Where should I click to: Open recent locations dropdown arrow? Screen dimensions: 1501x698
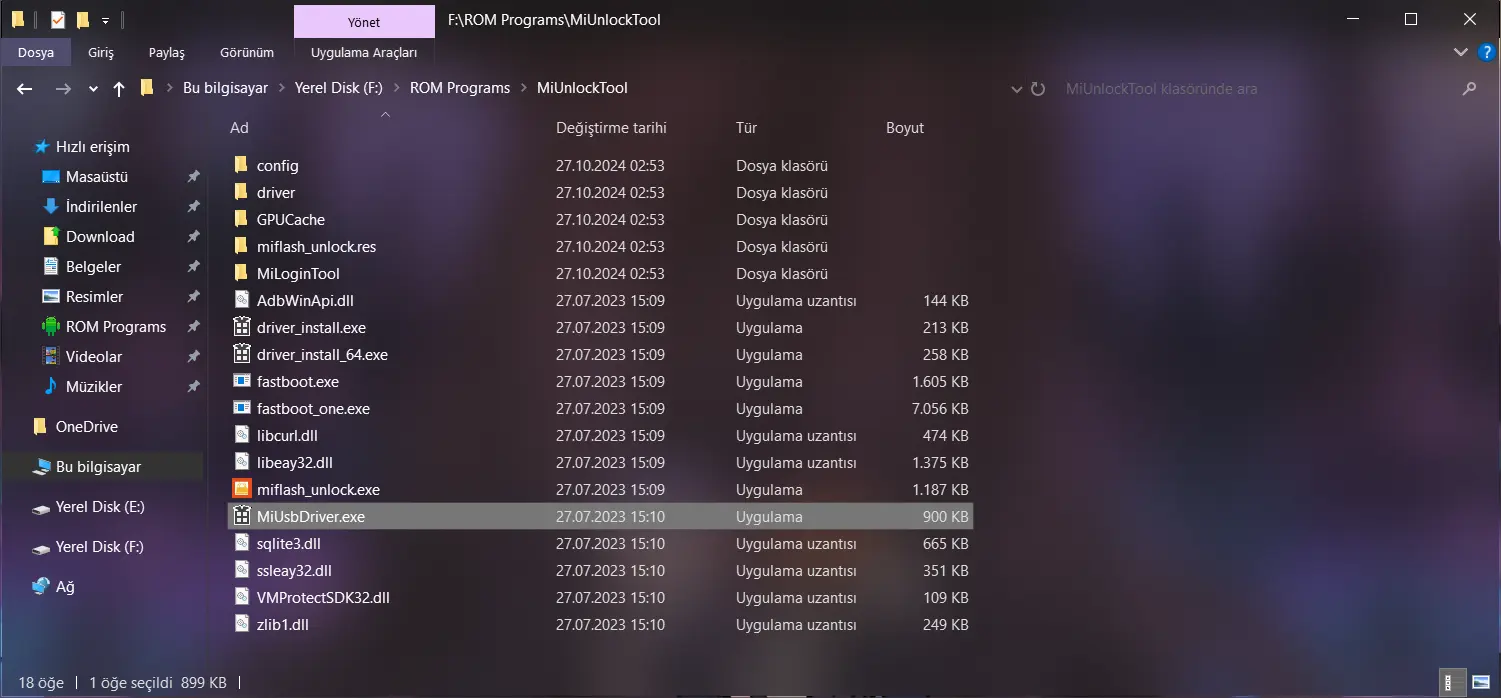click(93, 88)
